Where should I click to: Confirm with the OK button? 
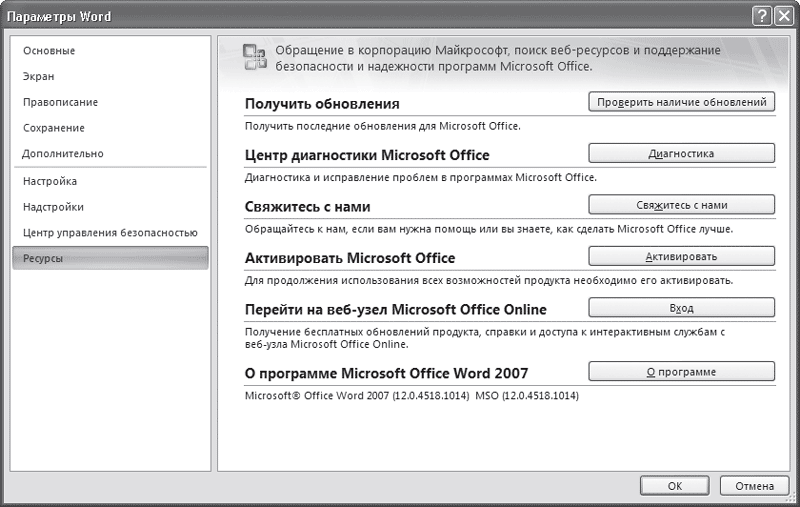674,486
